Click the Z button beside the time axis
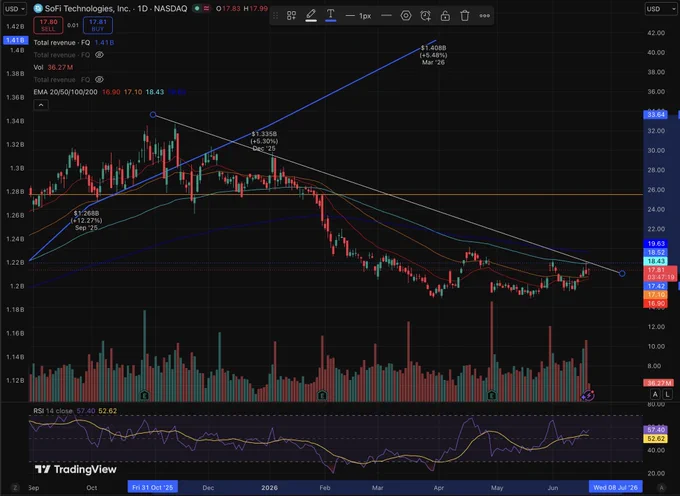This screenshot has height=496, width=680. click(15, 487)
